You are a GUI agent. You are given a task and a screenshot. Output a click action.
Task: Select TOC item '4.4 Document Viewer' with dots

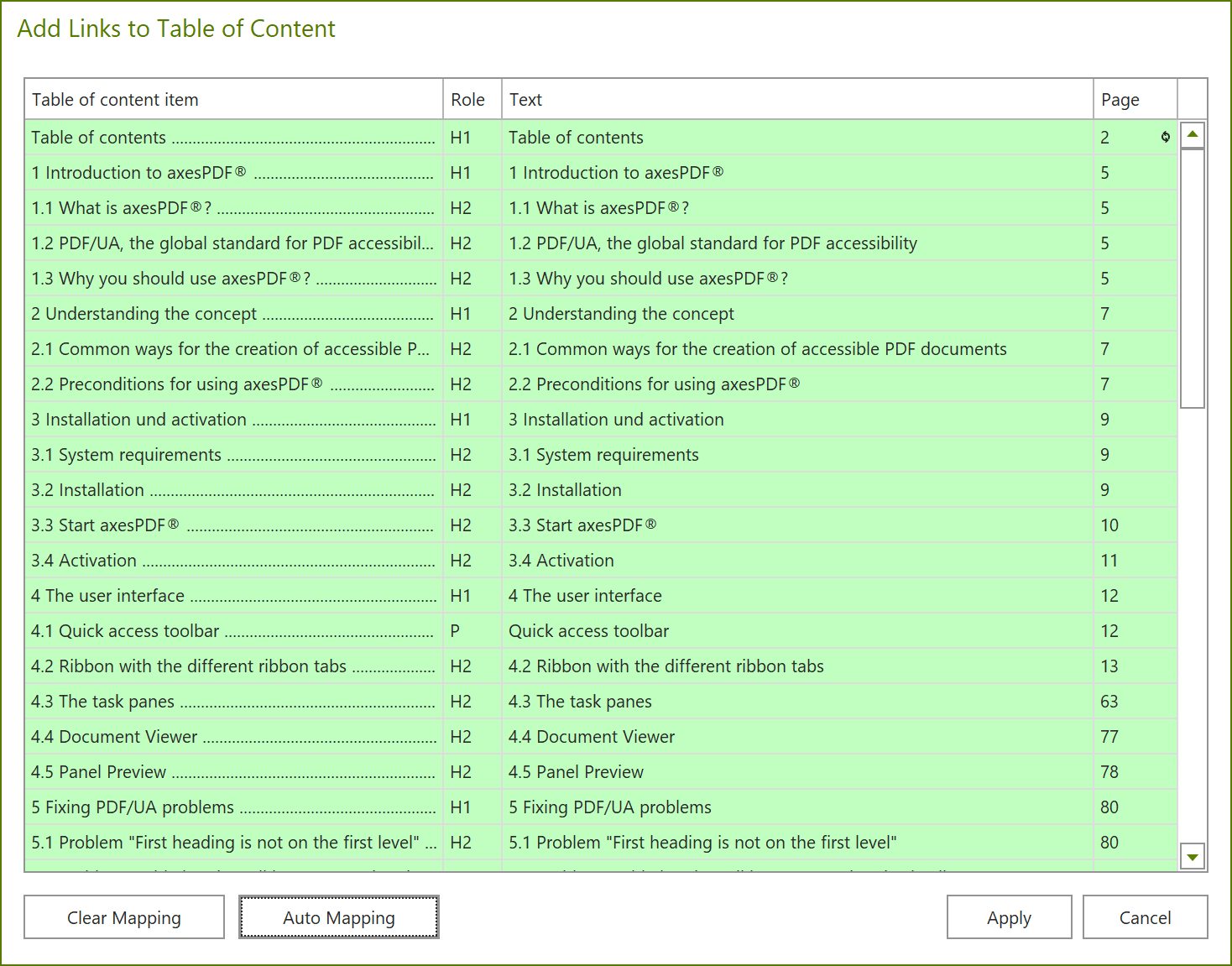click(x=234, y=737)
